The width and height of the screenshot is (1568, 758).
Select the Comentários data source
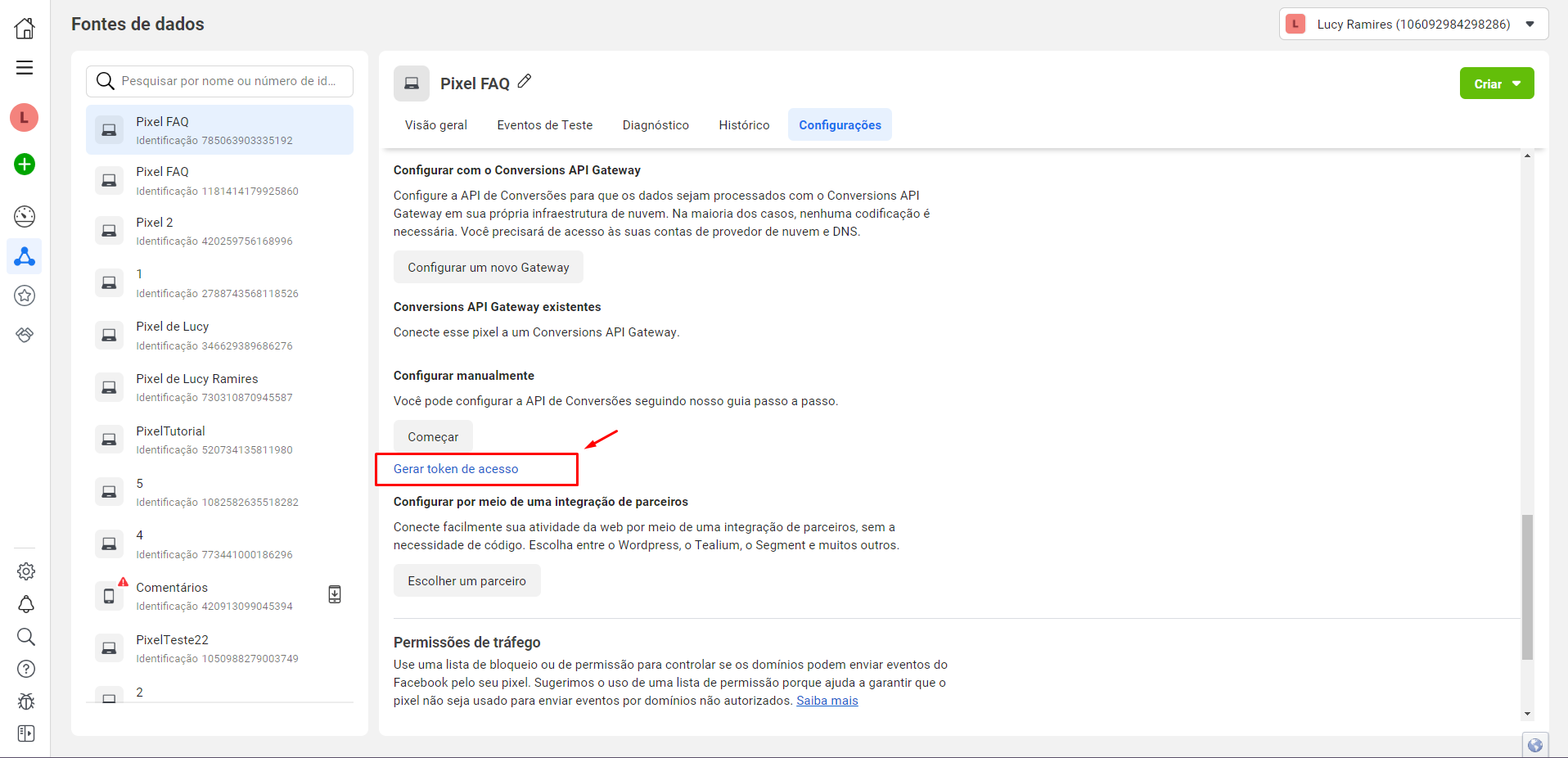(x=219, y=597)
